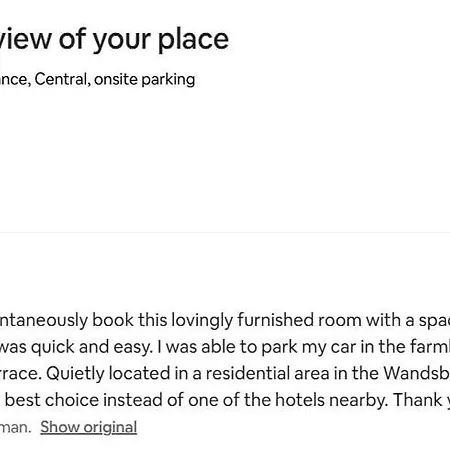Click the word "book" in the review
The height and width of the screenshot is (450, 450).
click(x=113, y=320)
